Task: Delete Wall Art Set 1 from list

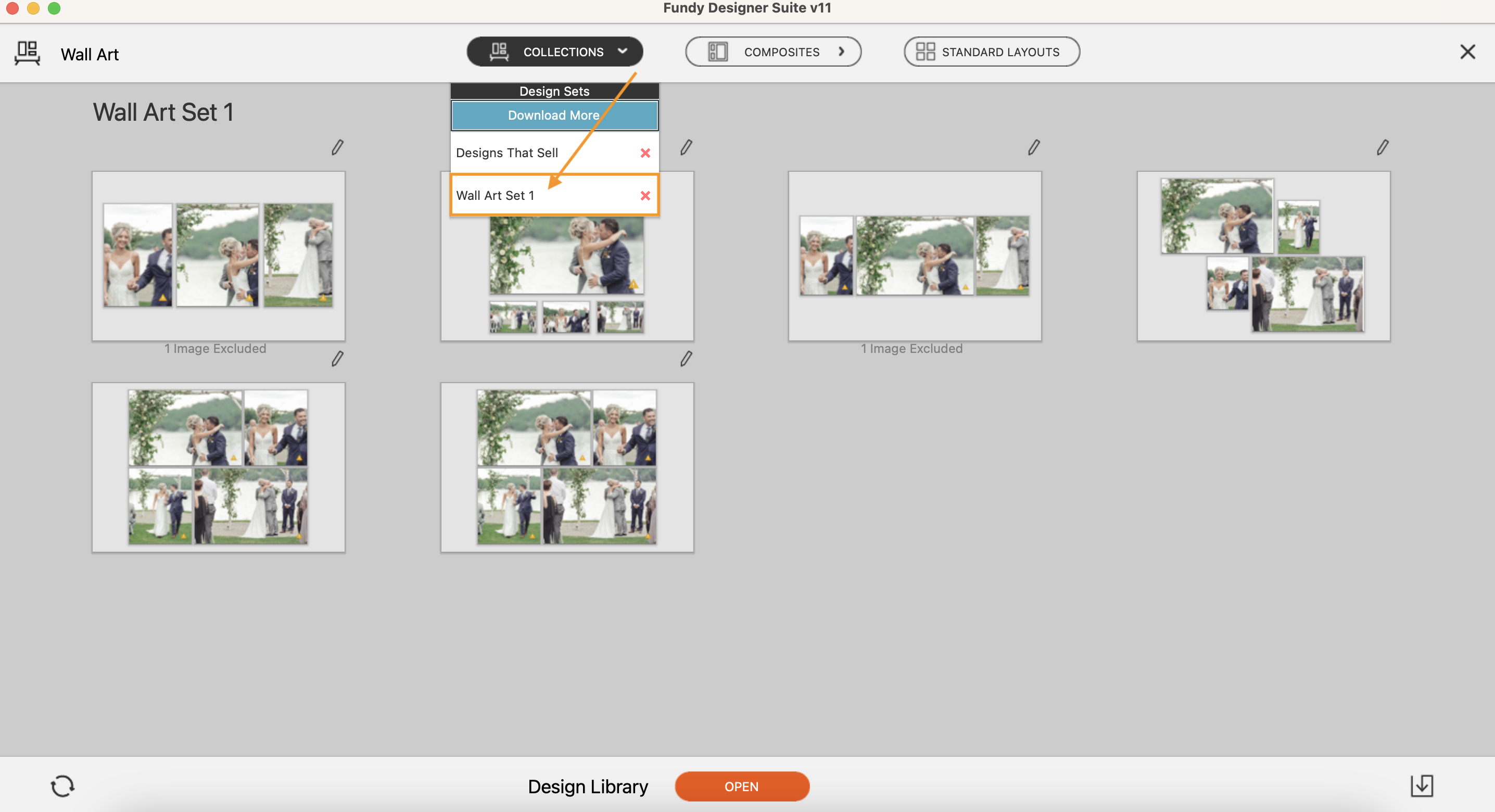Action: click(645, 196)
